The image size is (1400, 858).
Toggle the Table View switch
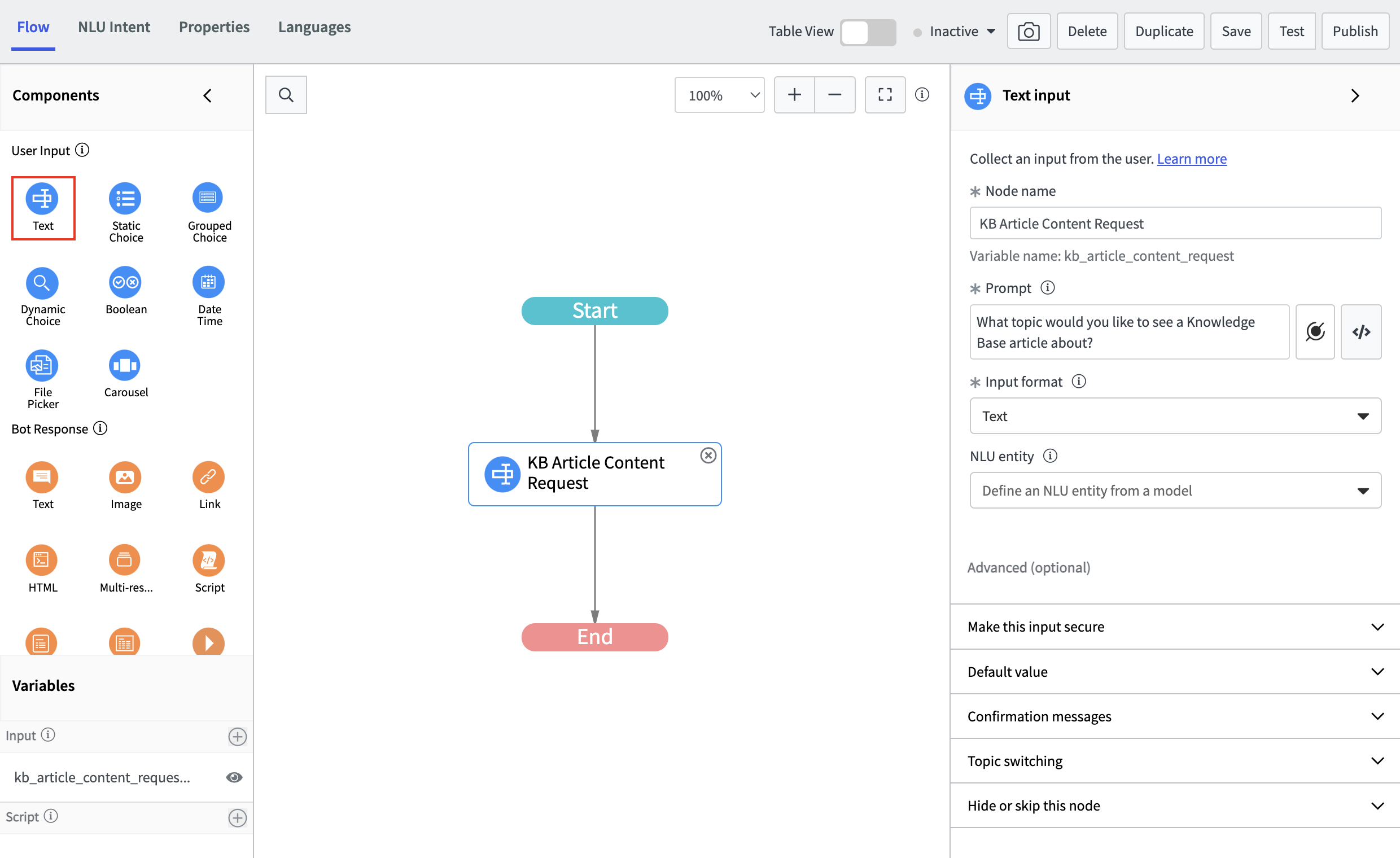point(868,32)
